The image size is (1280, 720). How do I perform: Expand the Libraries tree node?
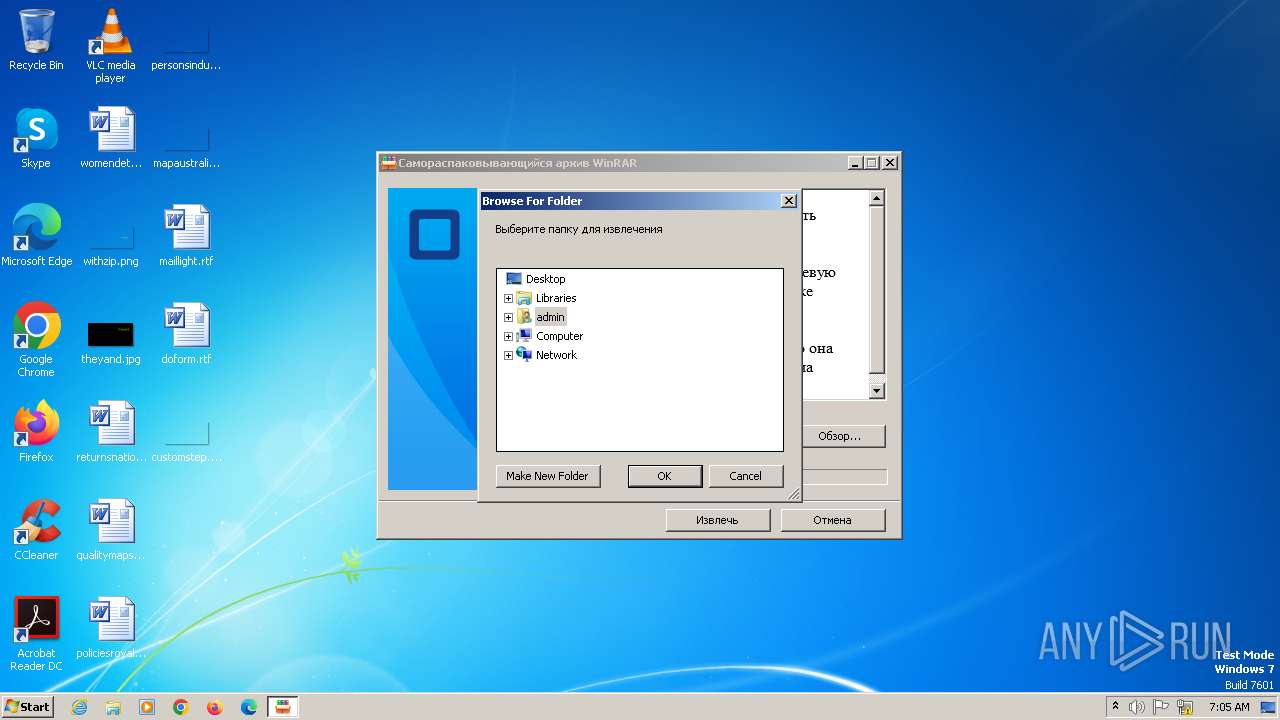[508, 298]
